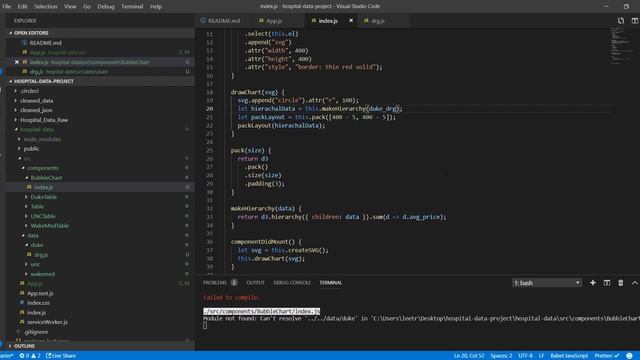Image resolution: width=640 pixels, height=360 pixels.
Task: Split the terminal panel
Action: [x=607, y=283]
